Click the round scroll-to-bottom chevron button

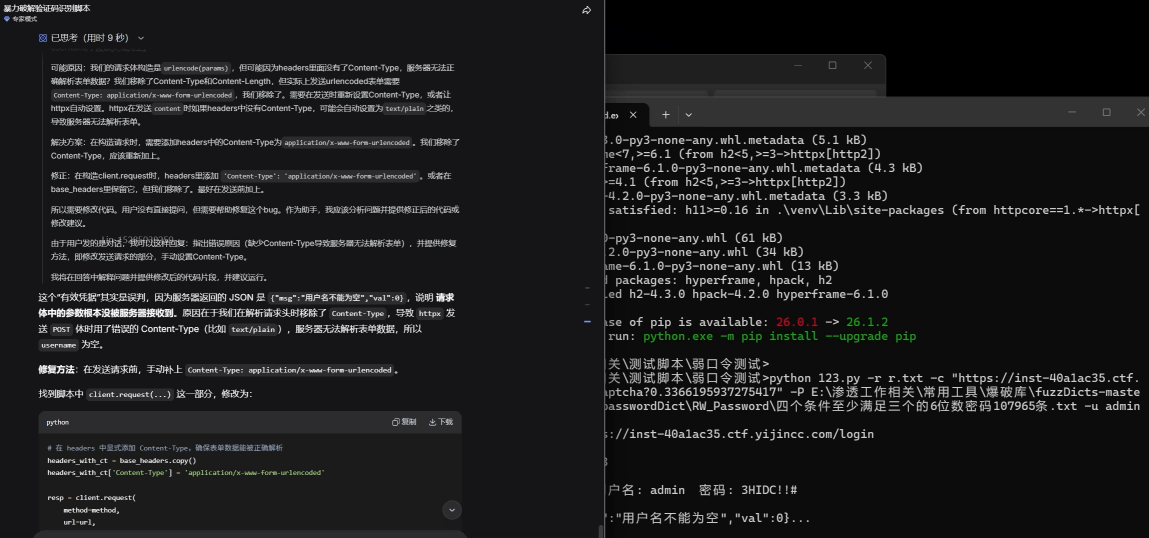451,509
